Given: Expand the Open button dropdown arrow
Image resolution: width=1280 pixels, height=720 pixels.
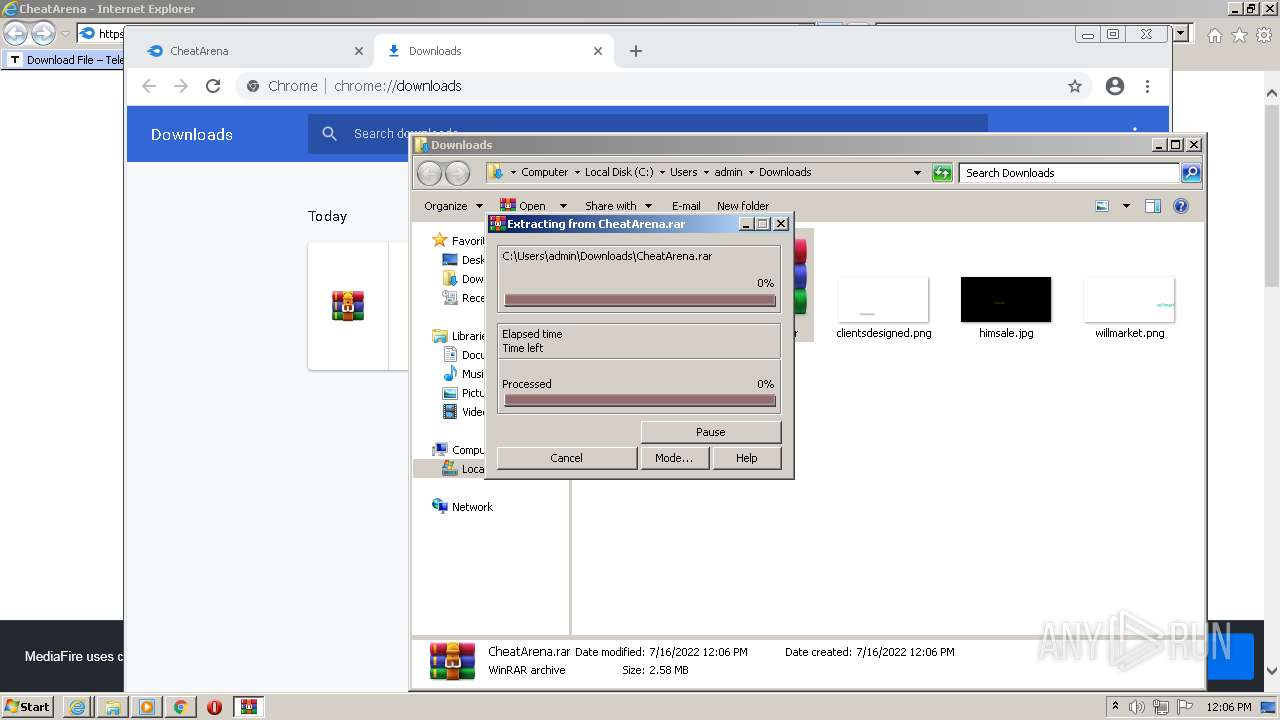Looking at the screenshot, I should [563, 206].
